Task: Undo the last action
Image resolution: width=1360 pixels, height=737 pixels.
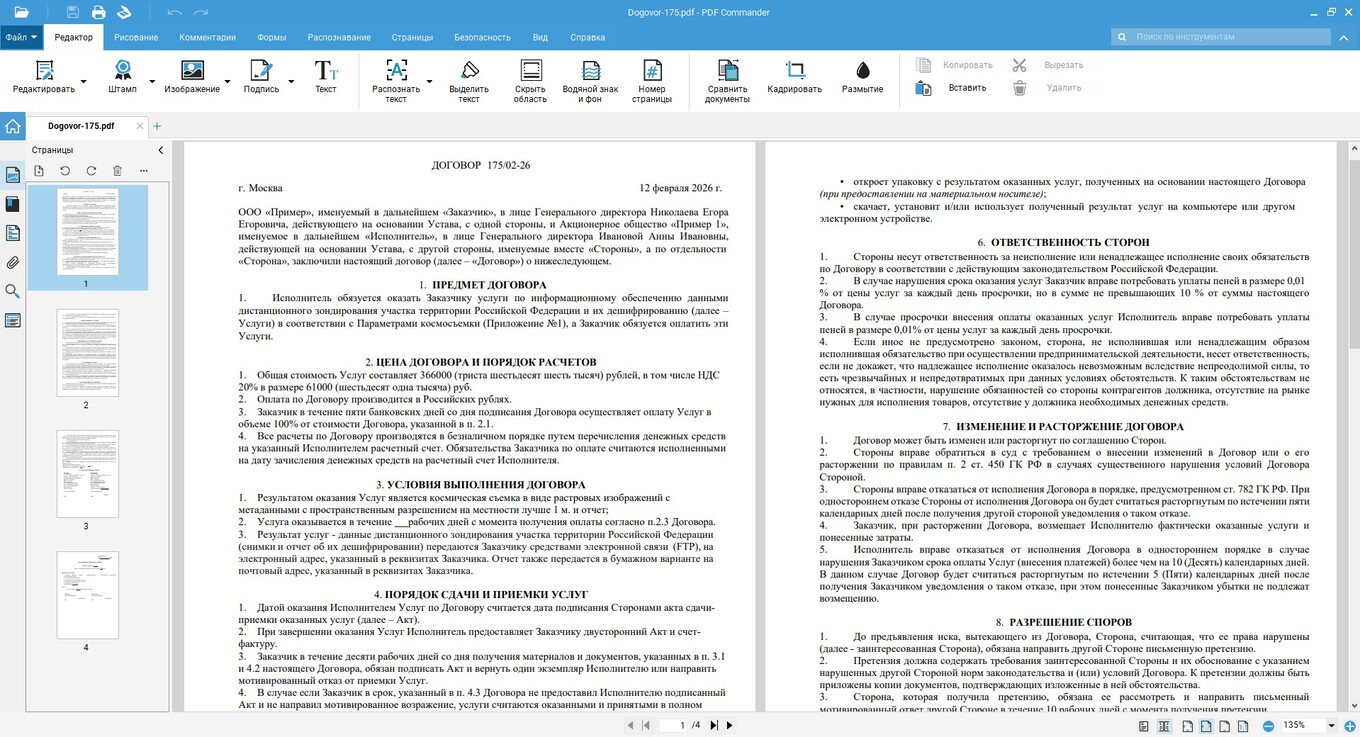Action: pos(174,12)
